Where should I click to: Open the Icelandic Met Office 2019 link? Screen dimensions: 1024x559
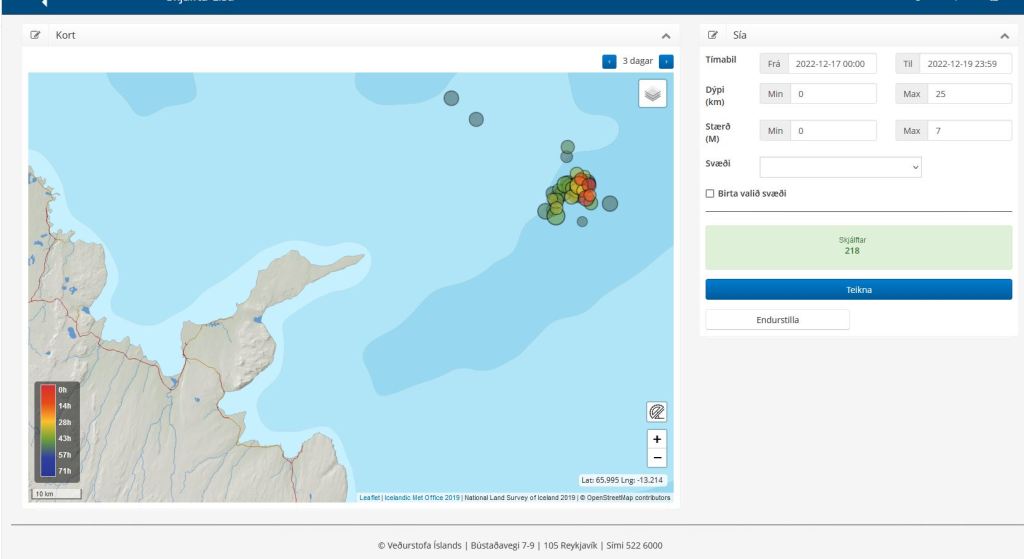tap(422, 497)
